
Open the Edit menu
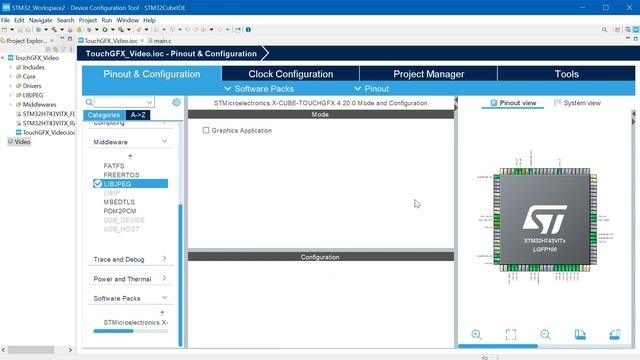click(19, 20)
